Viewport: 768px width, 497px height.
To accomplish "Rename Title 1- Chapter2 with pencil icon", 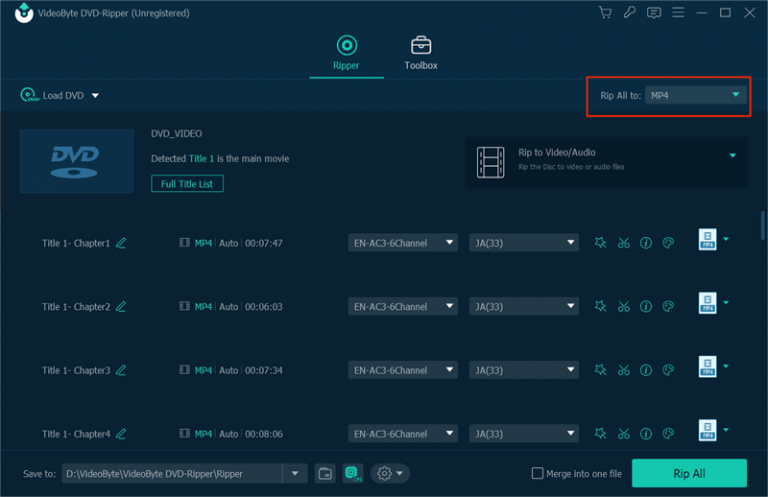I will 121,307.
